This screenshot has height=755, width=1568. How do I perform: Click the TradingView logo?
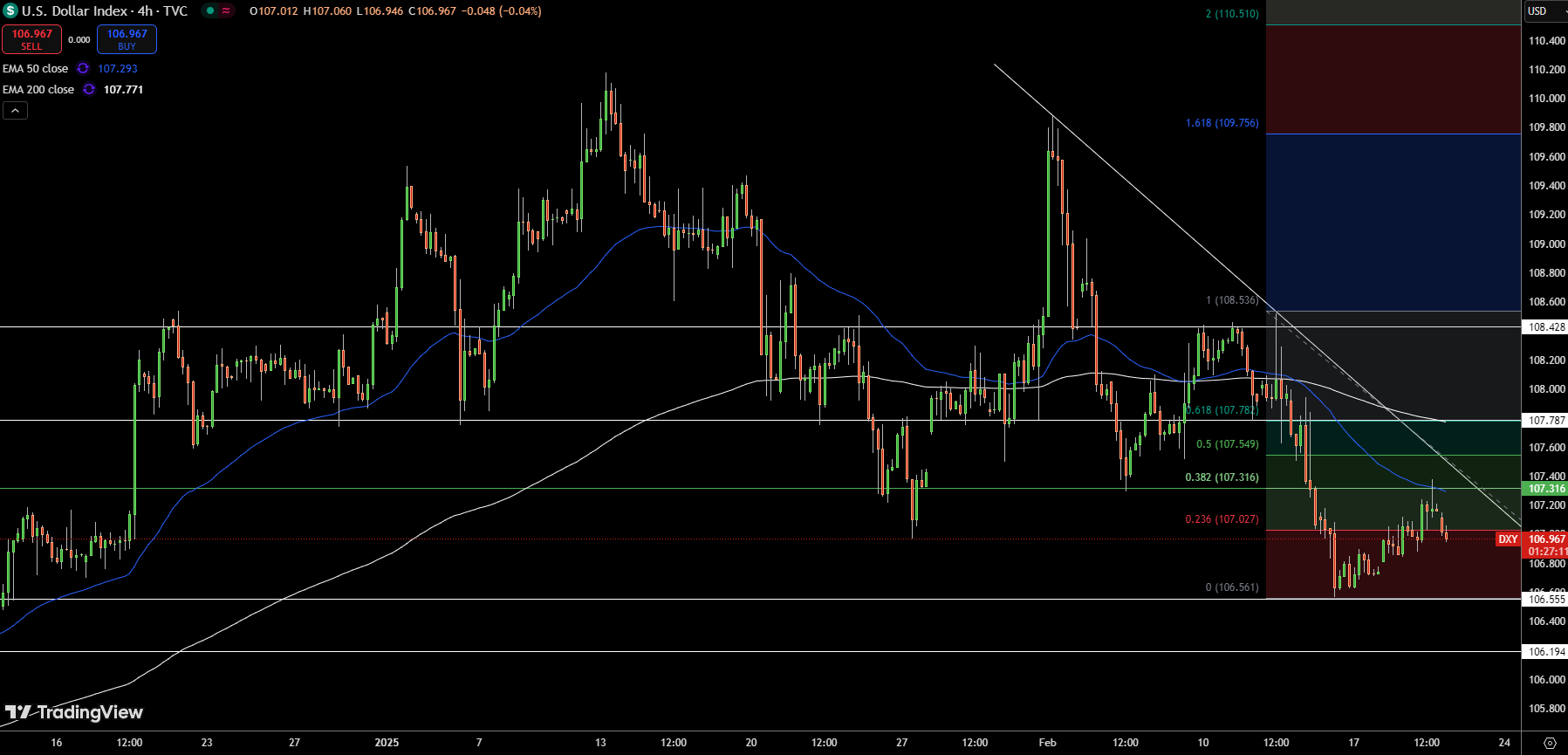pyautogui.click(x=73, y=712)
